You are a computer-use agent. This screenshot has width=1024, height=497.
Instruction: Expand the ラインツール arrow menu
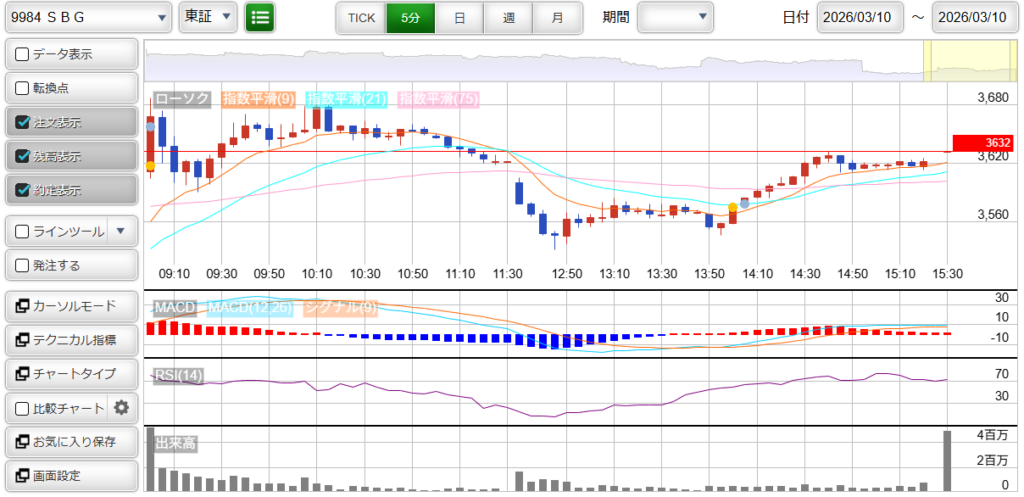click(121, 231)
